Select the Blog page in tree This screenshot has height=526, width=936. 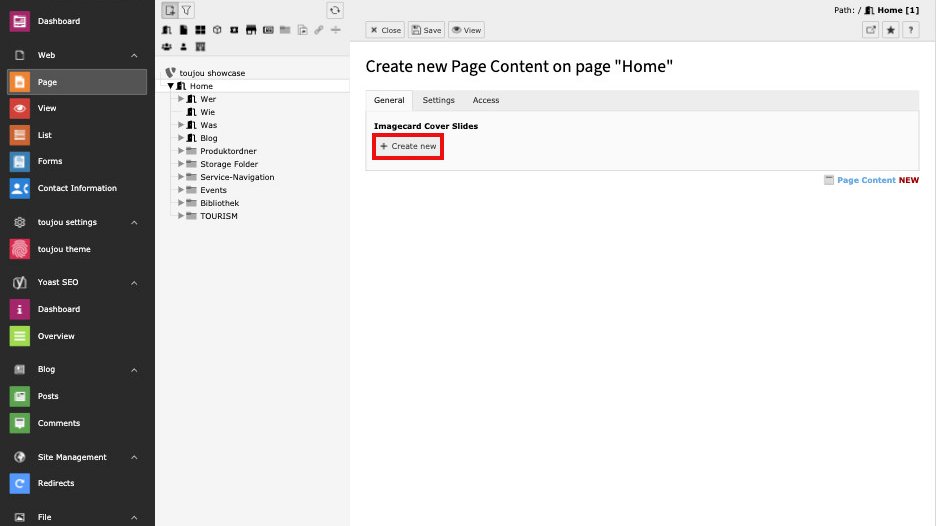208,138
